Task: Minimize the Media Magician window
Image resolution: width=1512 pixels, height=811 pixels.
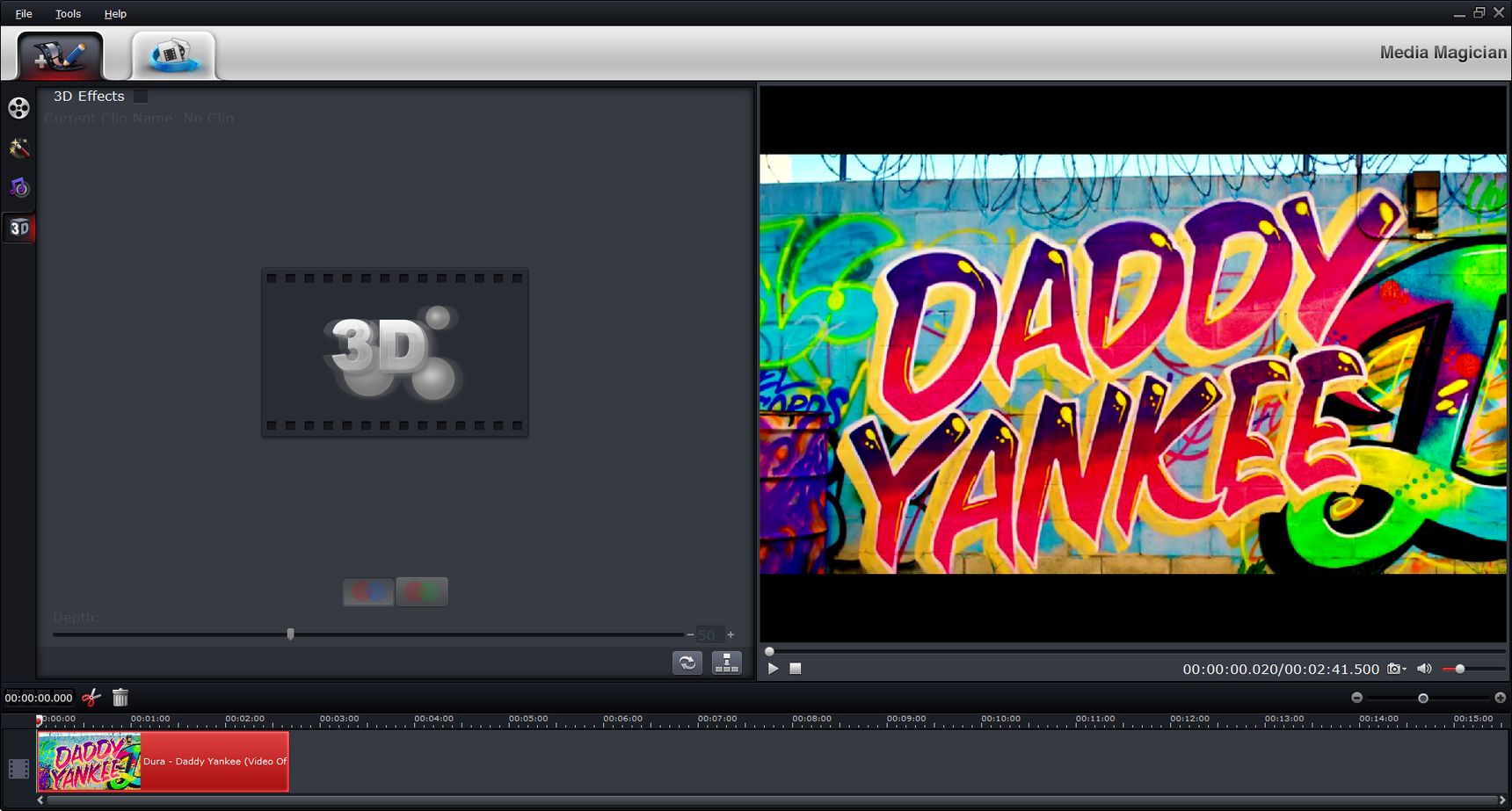Action: point(1459,13)
